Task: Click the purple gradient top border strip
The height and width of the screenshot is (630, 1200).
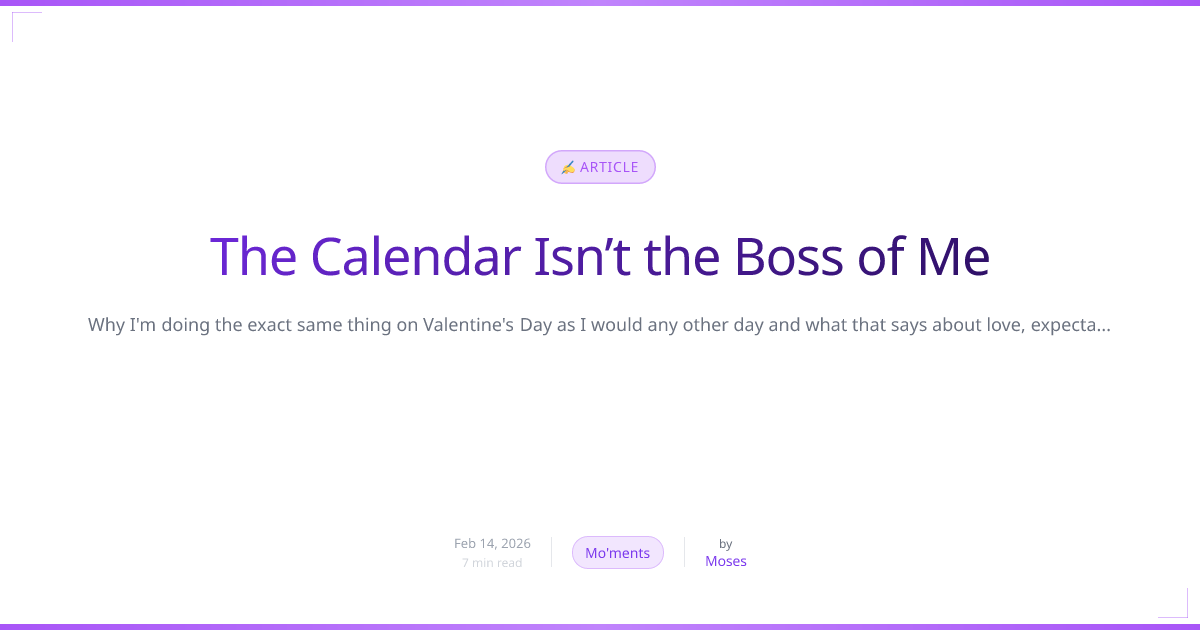Action: (600, 3)
